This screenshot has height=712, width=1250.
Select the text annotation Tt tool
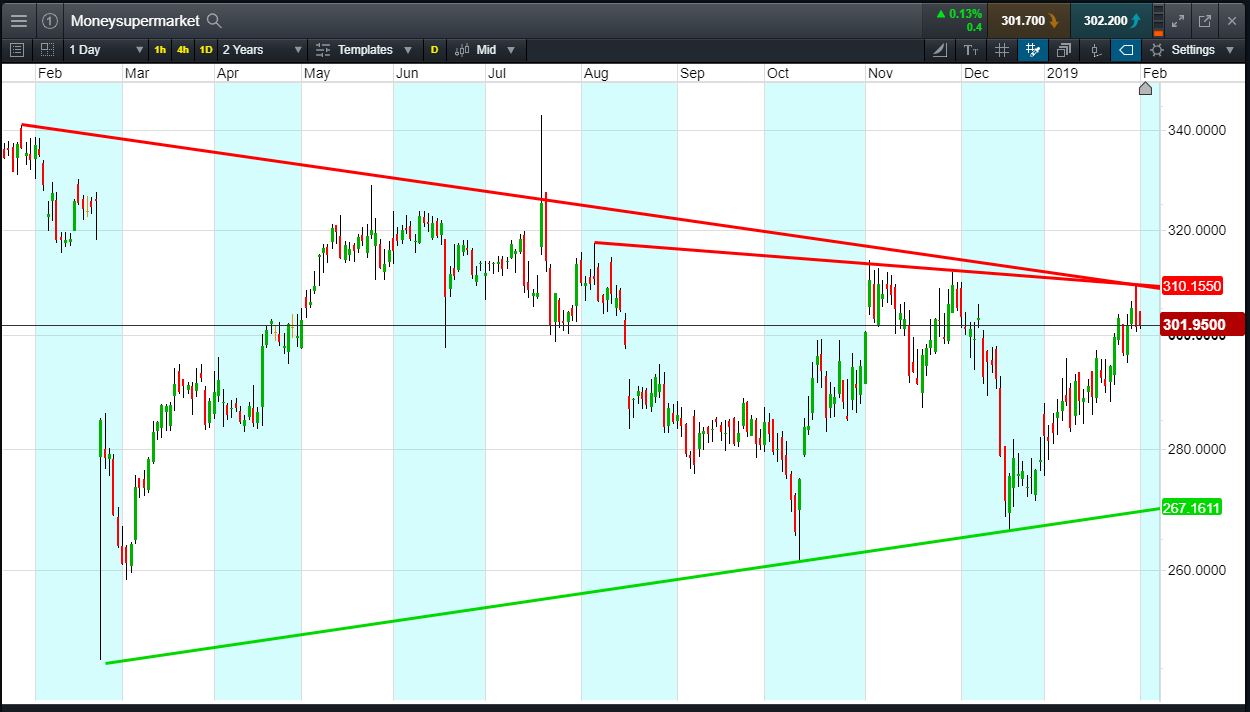click(970, 49)
